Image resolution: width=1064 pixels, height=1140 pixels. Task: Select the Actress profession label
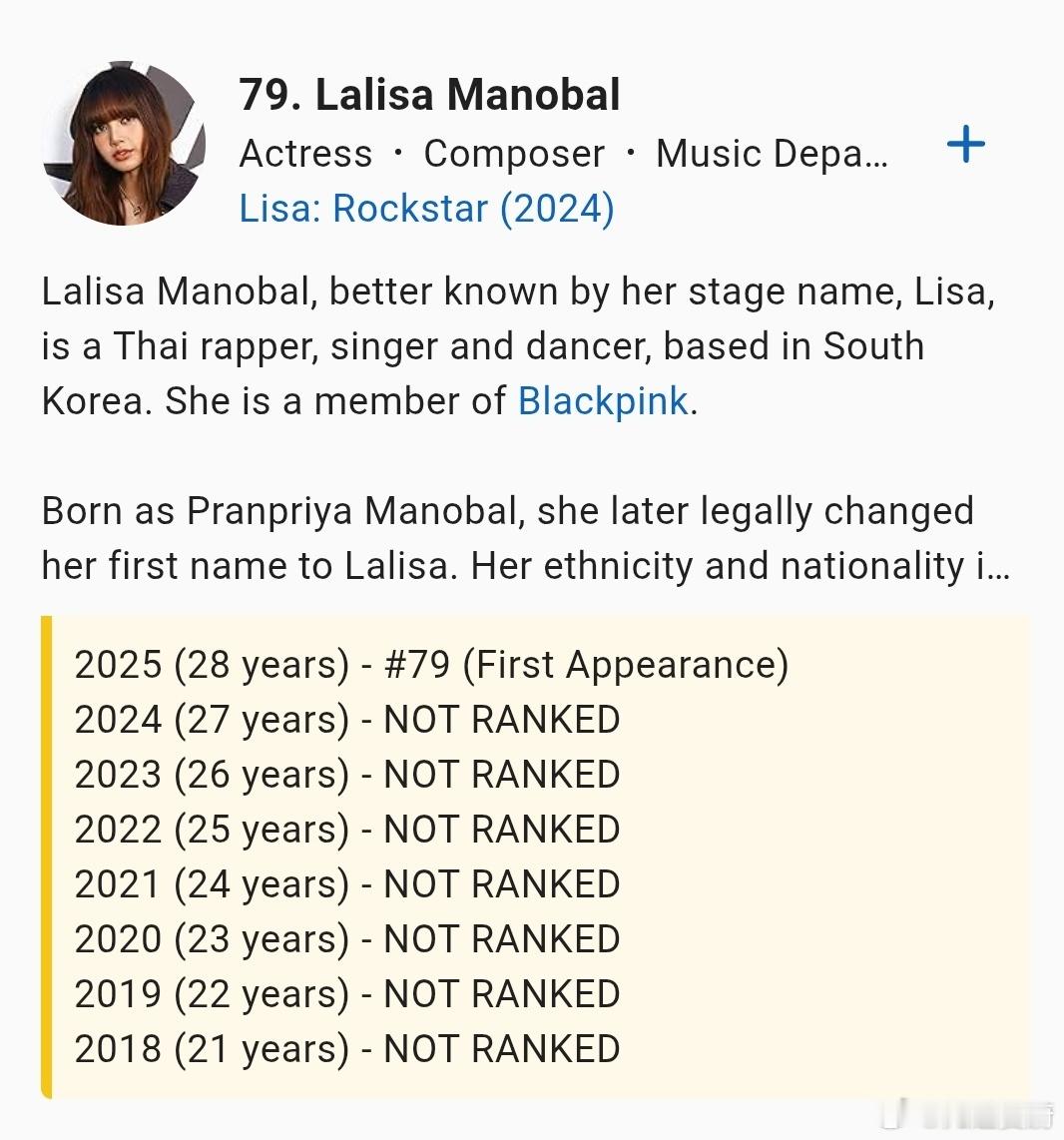coord(306,154)
